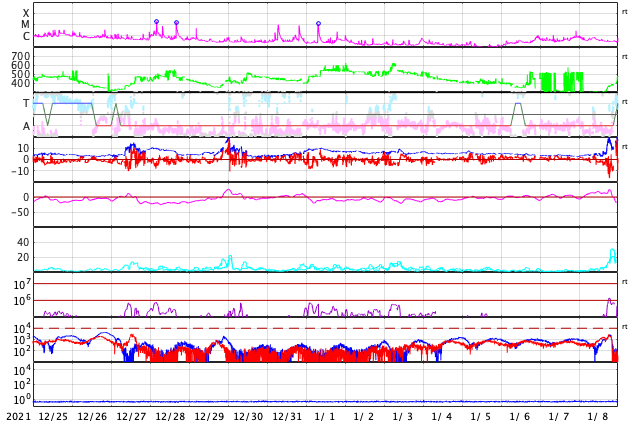Click the 12/29 date label

pos(209,417)
